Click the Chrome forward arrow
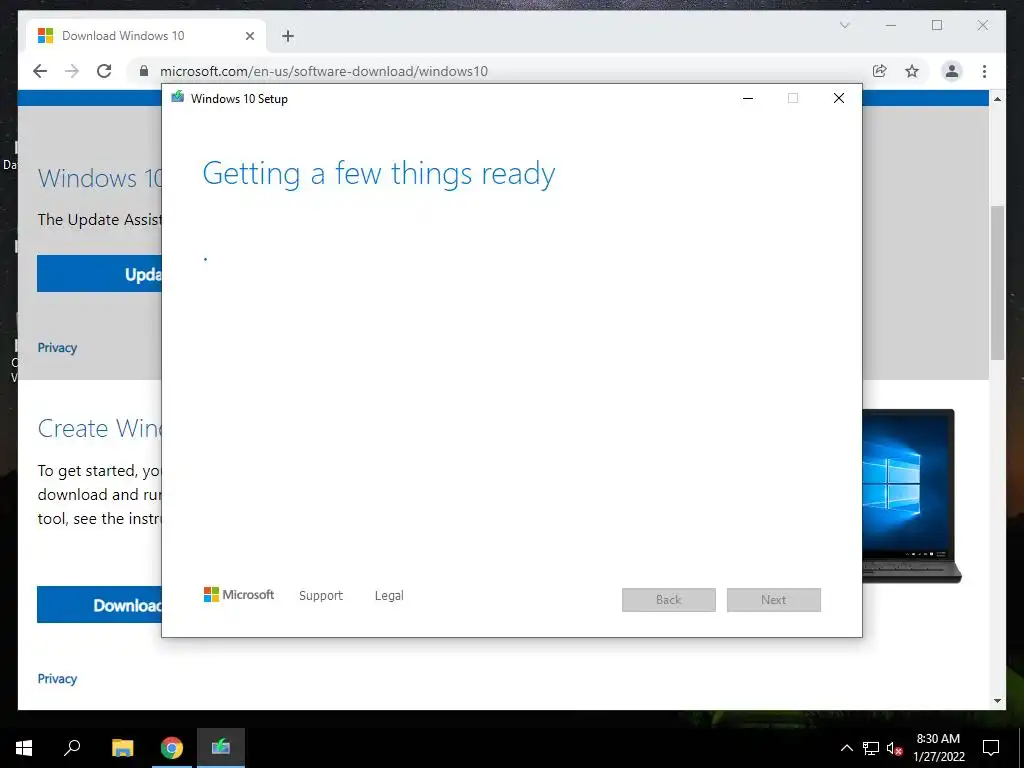 pyautogui.click(x=72, y=71)
